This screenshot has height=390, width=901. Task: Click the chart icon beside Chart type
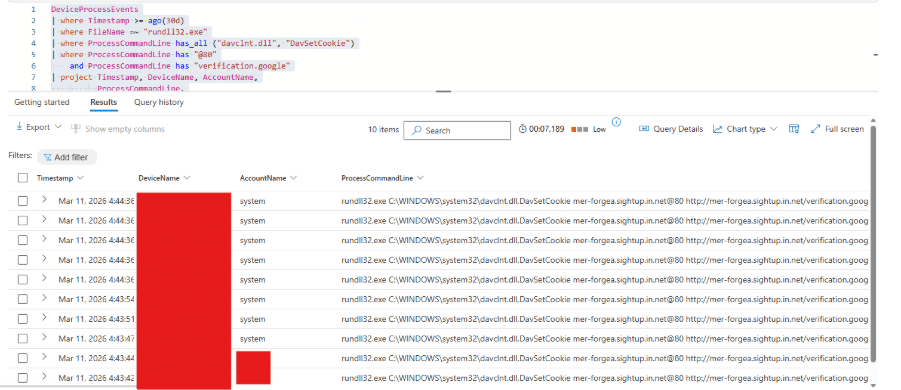[718, 129]
